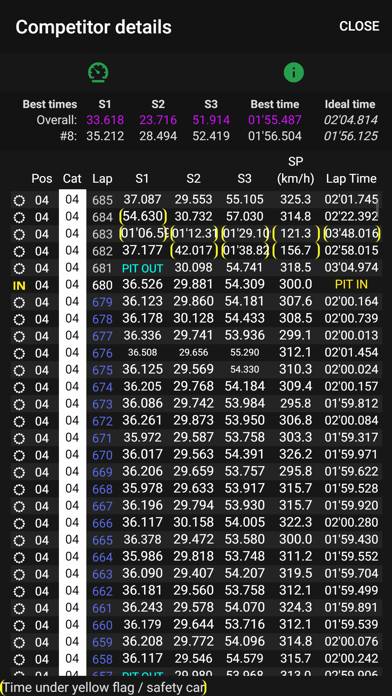Close the Competitor details panel
Image resolution: width=392 pixels, height=696 pixels.
click(359, 26)
